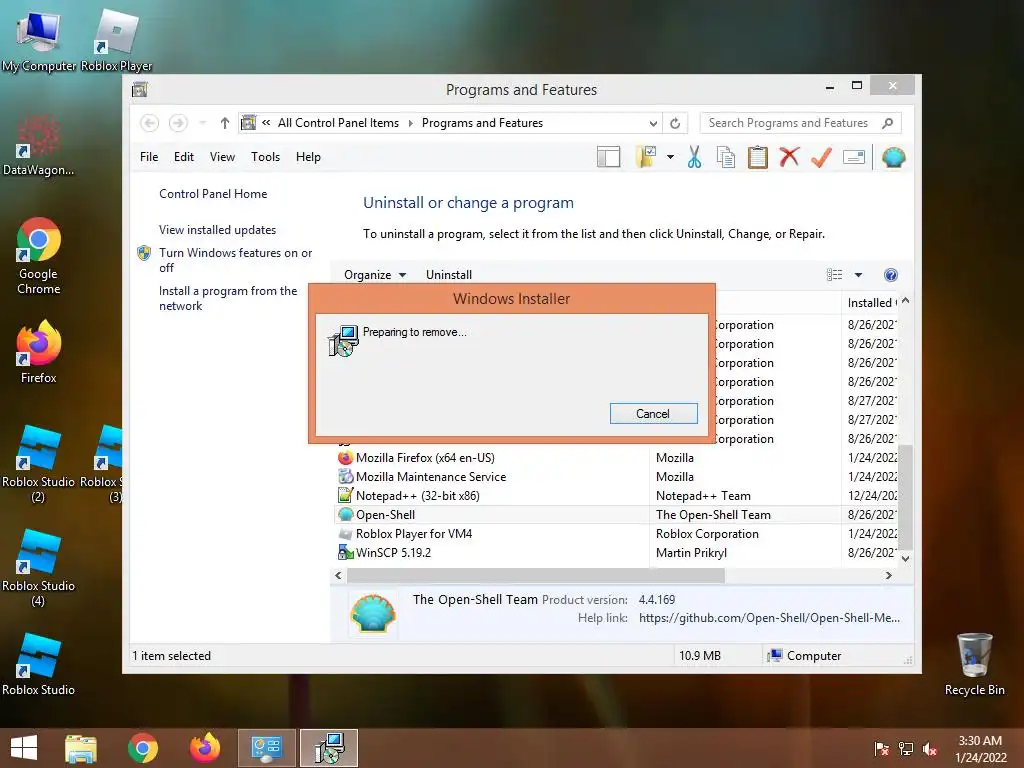Click the Paste clipboard toolbar icon
Screen dimensions: 1024x768
coord(758,157)
